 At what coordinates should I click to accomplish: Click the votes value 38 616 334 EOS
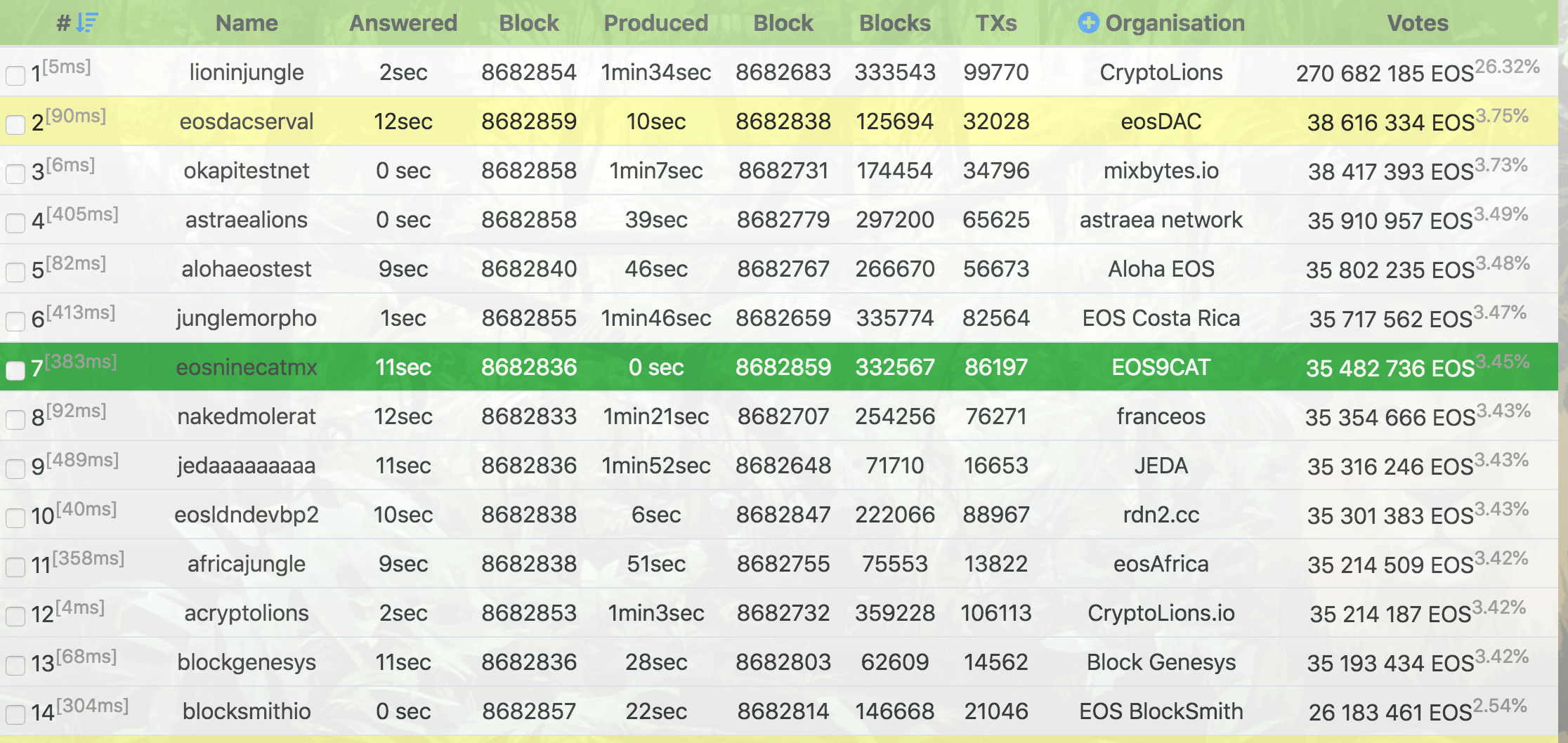pyautogui.click(x=1390, y=123)
